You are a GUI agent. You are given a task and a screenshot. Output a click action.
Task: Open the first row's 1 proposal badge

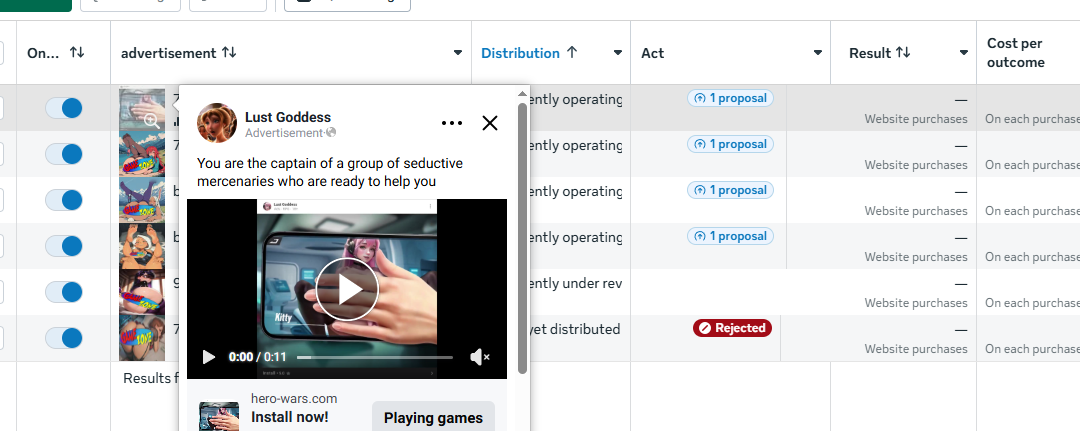tap(730, 98)
